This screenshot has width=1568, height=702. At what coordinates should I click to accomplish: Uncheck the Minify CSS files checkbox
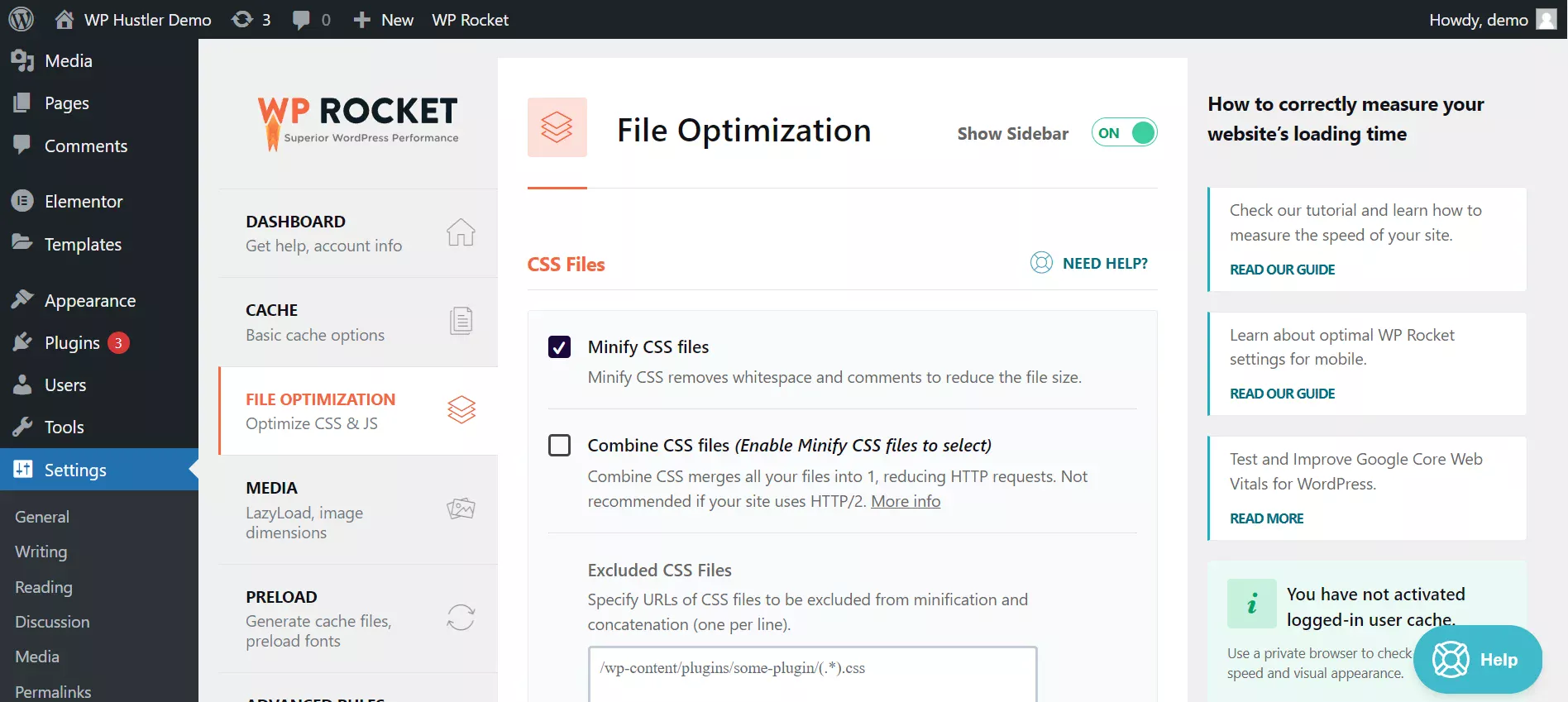[x=560, y=347]
